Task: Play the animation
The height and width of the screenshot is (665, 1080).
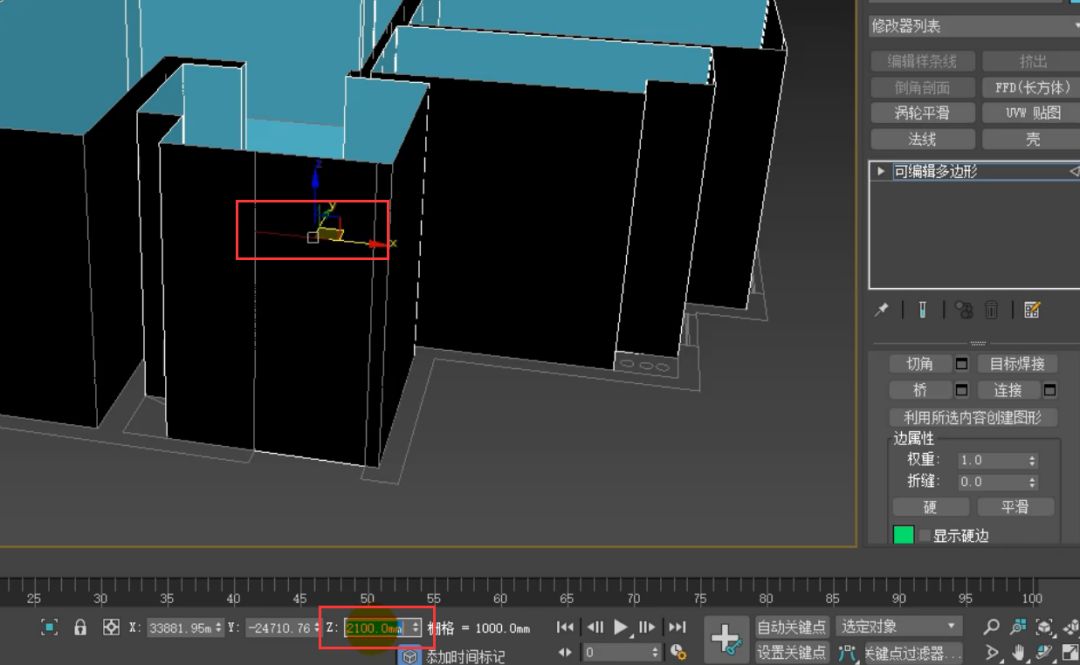Action: [x=621, y=627]
